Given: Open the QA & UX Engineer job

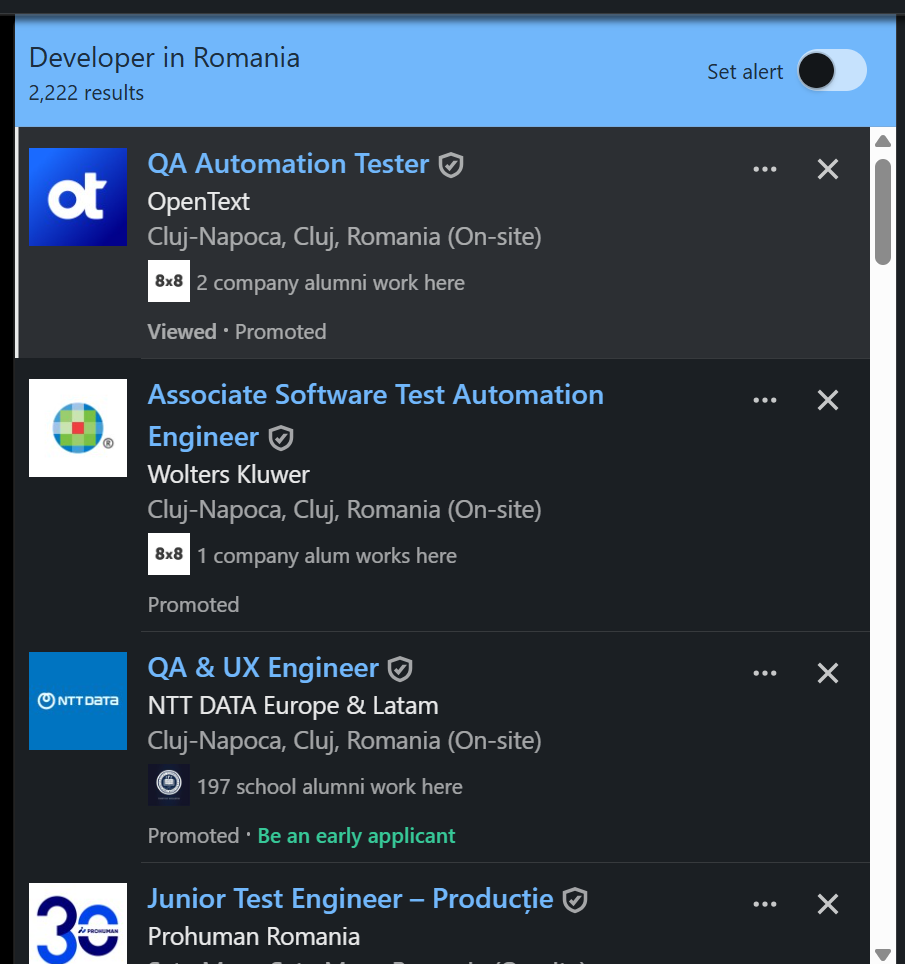Looking at the screenshot, I should [263, 668].
